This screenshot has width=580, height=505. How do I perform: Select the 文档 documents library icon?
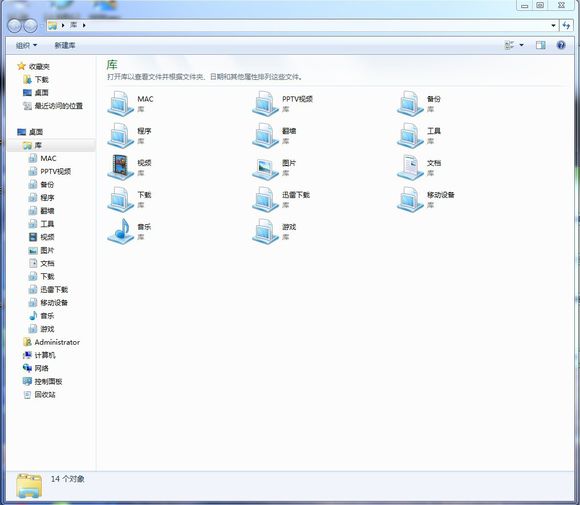click(410, 168)
